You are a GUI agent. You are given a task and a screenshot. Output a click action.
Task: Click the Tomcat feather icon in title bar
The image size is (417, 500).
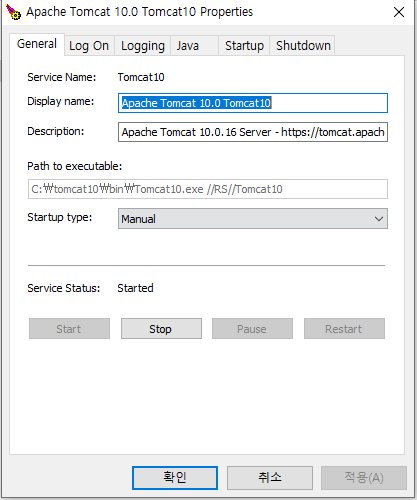click(13, 12)
